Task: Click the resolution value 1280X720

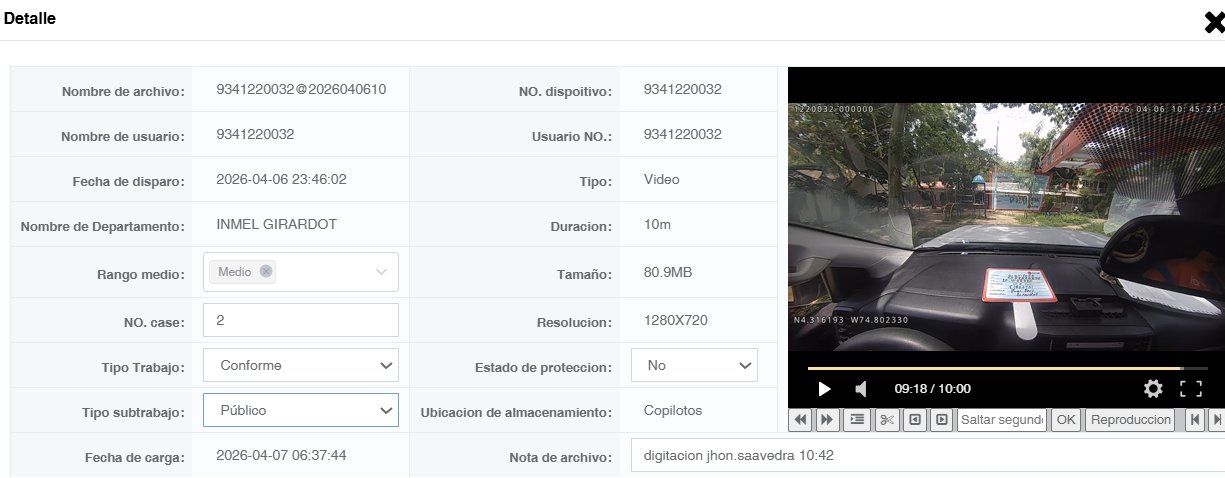Action: click(x=676, y=322)
